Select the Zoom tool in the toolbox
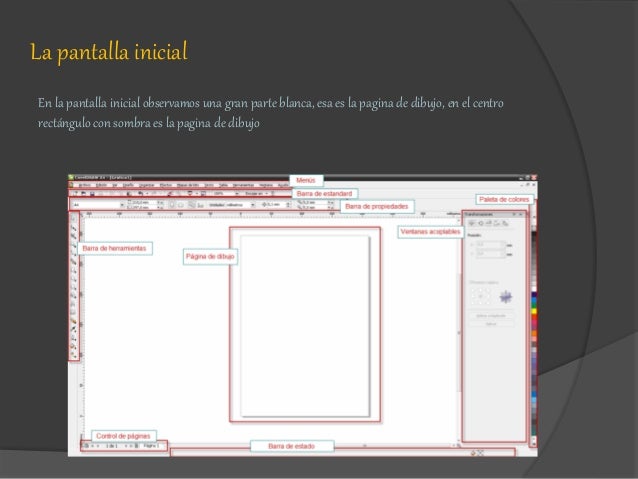 click(x=73, y=246)
